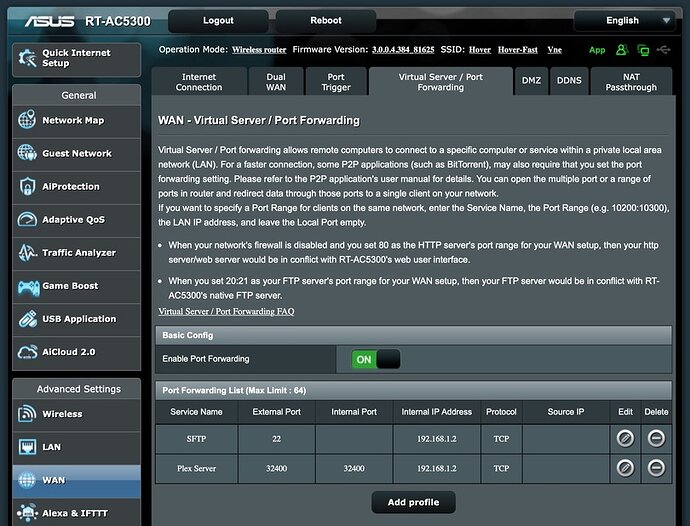Open the Network Map globe icon

point(27,120)
